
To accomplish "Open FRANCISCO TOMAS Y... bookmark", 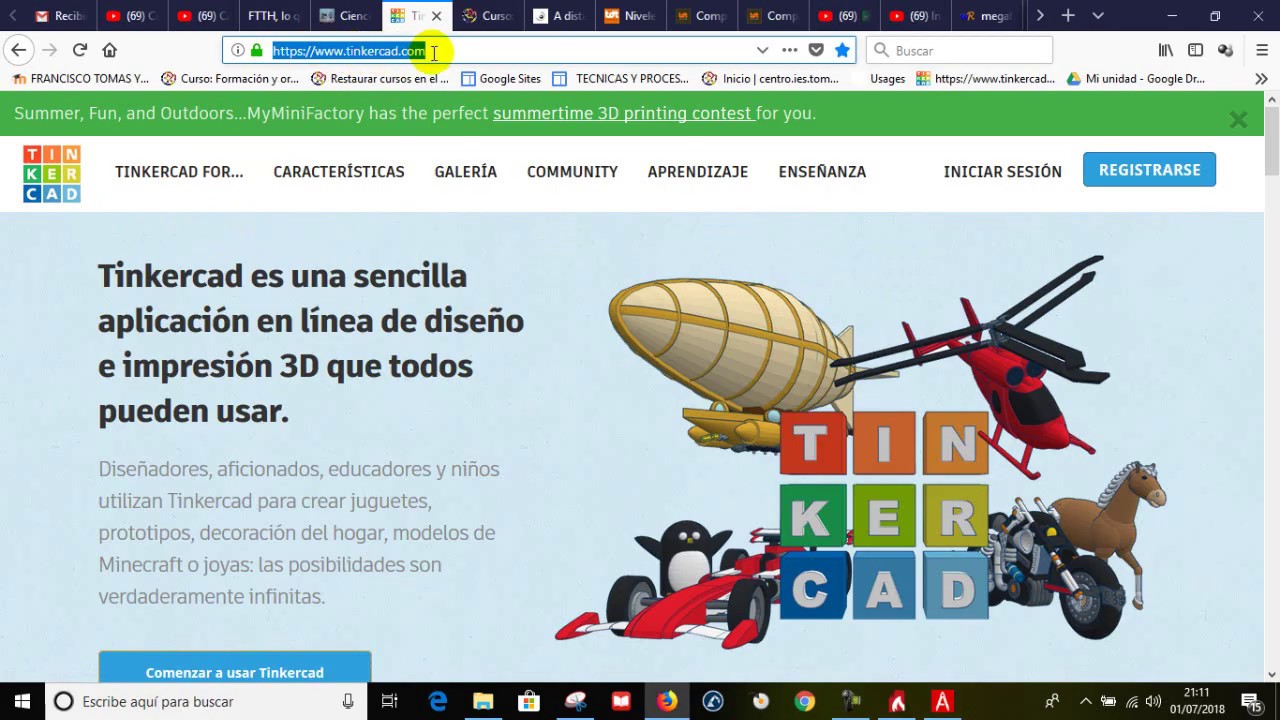I will (x=81, y=78).
